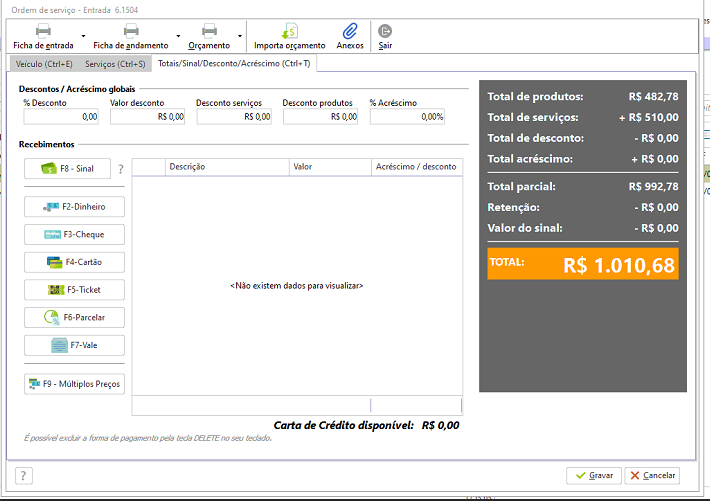The width and height of the screenshot is (710, 501).
Task: Switch to the Veículo (Ctrl+E) tab
Action: 44,64
